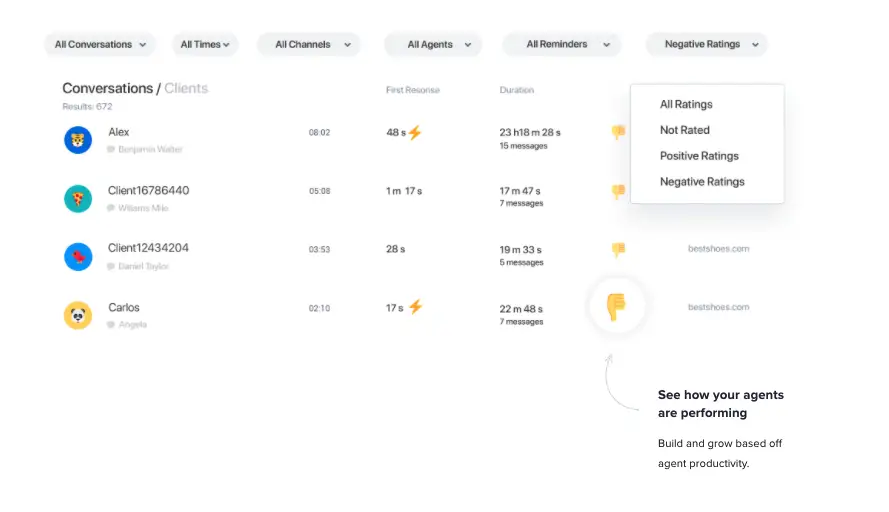889x512 pixels.
Task: Choose Not Rated in the ratings menu
Action: pos(684,130)
